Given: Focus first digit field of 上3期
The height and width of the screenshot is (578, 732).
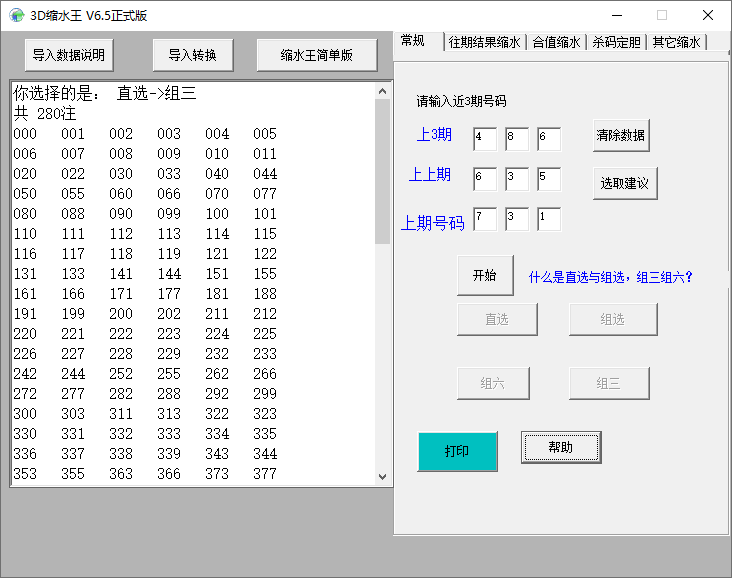Looking at the screenshot, I should pos(485,139).
